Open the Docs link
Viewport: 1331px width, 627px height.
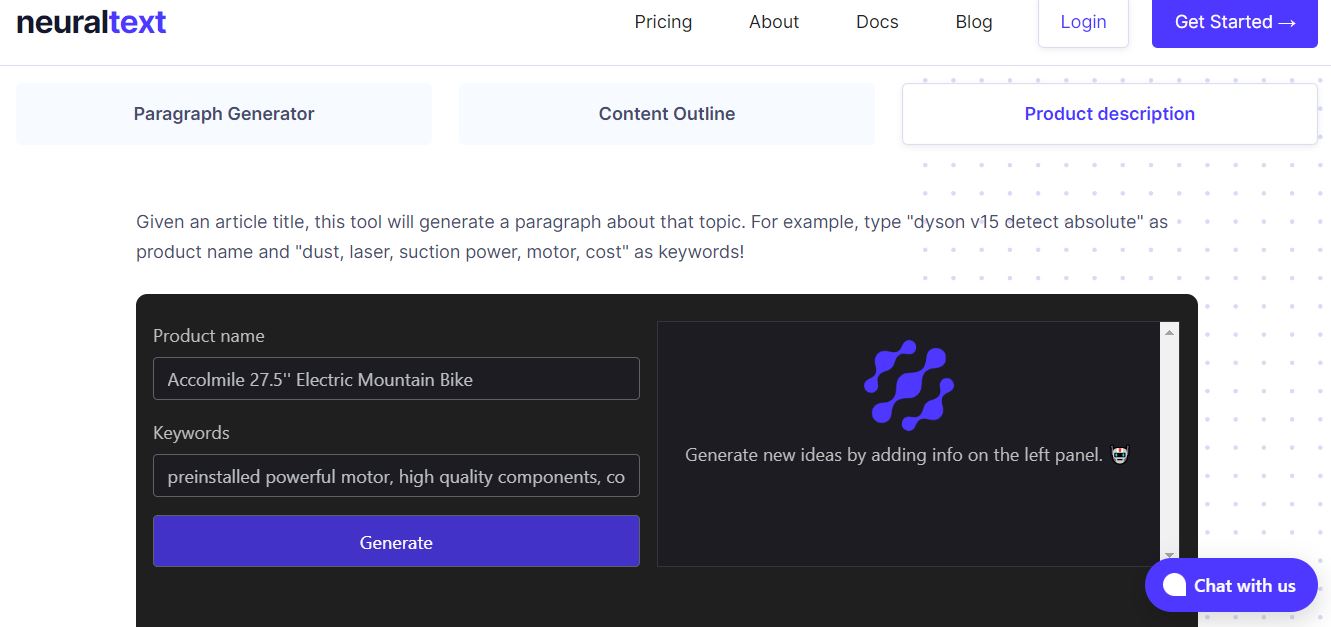point(877,22)
